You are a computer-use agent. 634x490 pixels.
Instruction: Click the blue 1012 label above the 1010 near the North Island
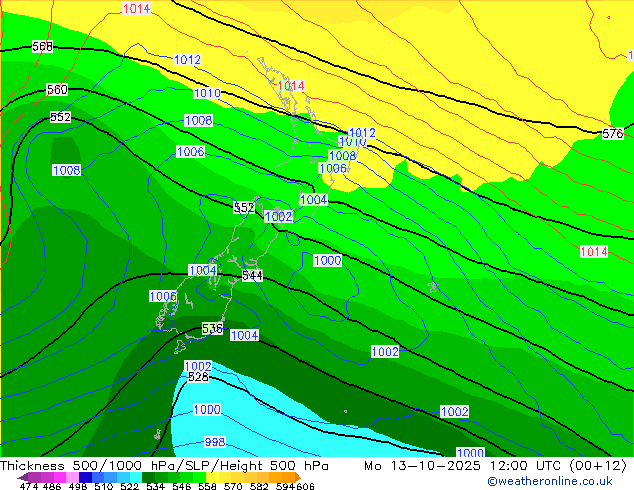coord(362,133)
